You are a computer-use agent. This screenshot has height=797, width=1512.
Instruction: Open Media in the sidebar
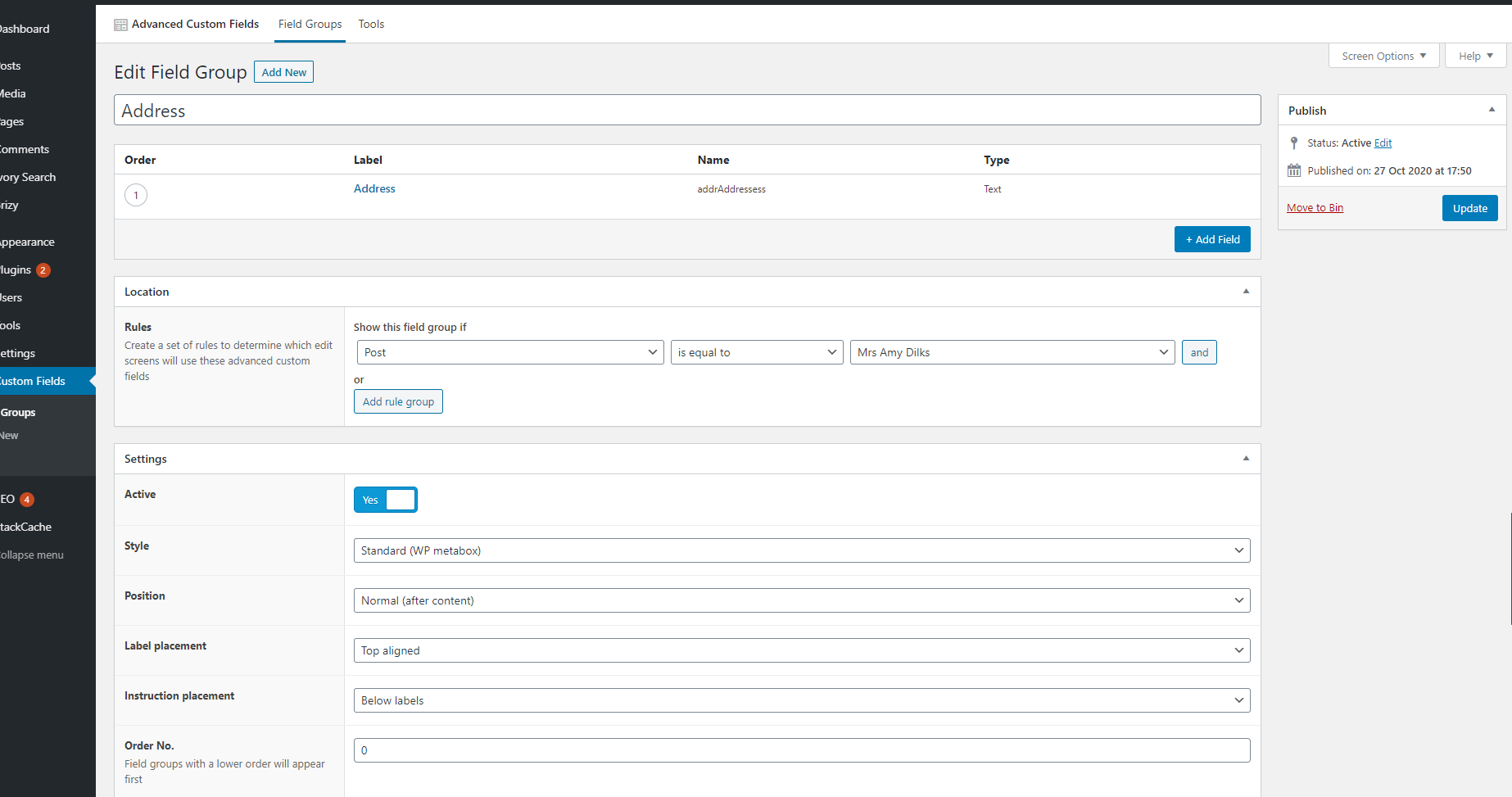pyautogui.click(x=48, y=93)
